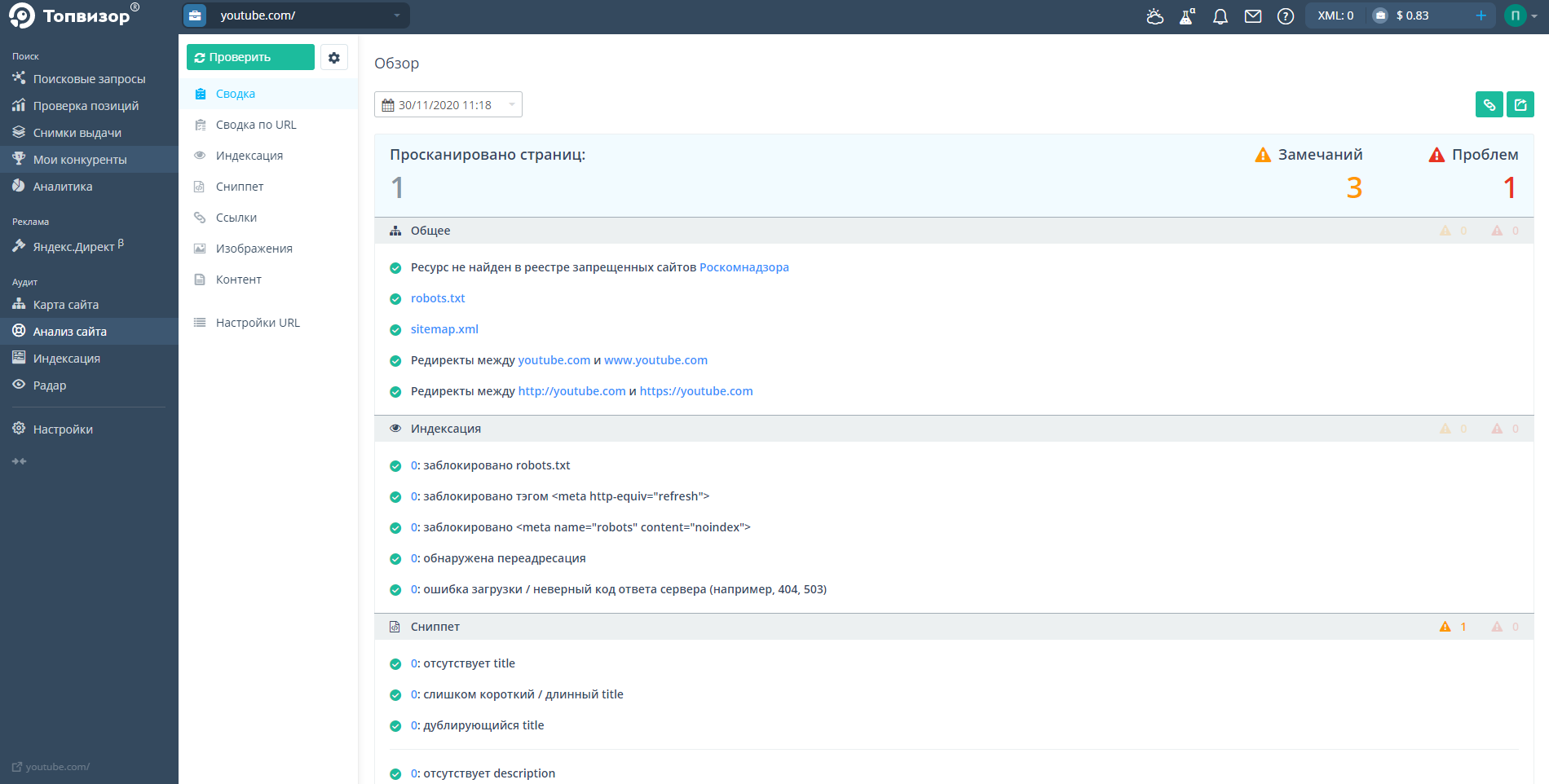Click 0 count for отсутствует description
1549x784 pixels.
(x=414, y=773)
